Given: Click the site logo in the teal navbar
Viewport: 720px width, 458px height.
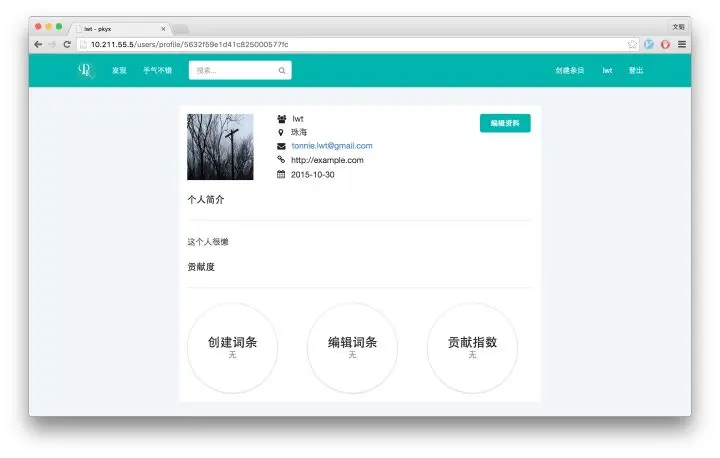Looking at the screenshot, I should [85, 70].
